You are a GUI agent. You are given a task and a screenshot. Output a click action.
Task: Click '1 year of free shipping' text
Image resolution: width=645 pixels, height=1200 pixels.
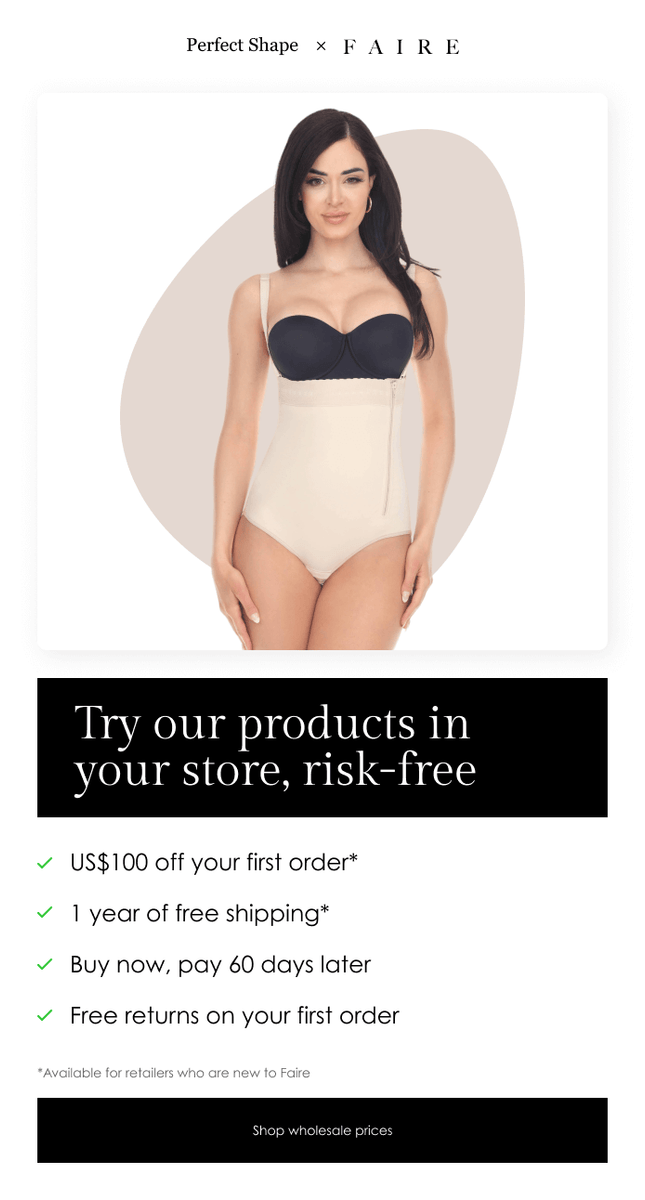(200, 913)
